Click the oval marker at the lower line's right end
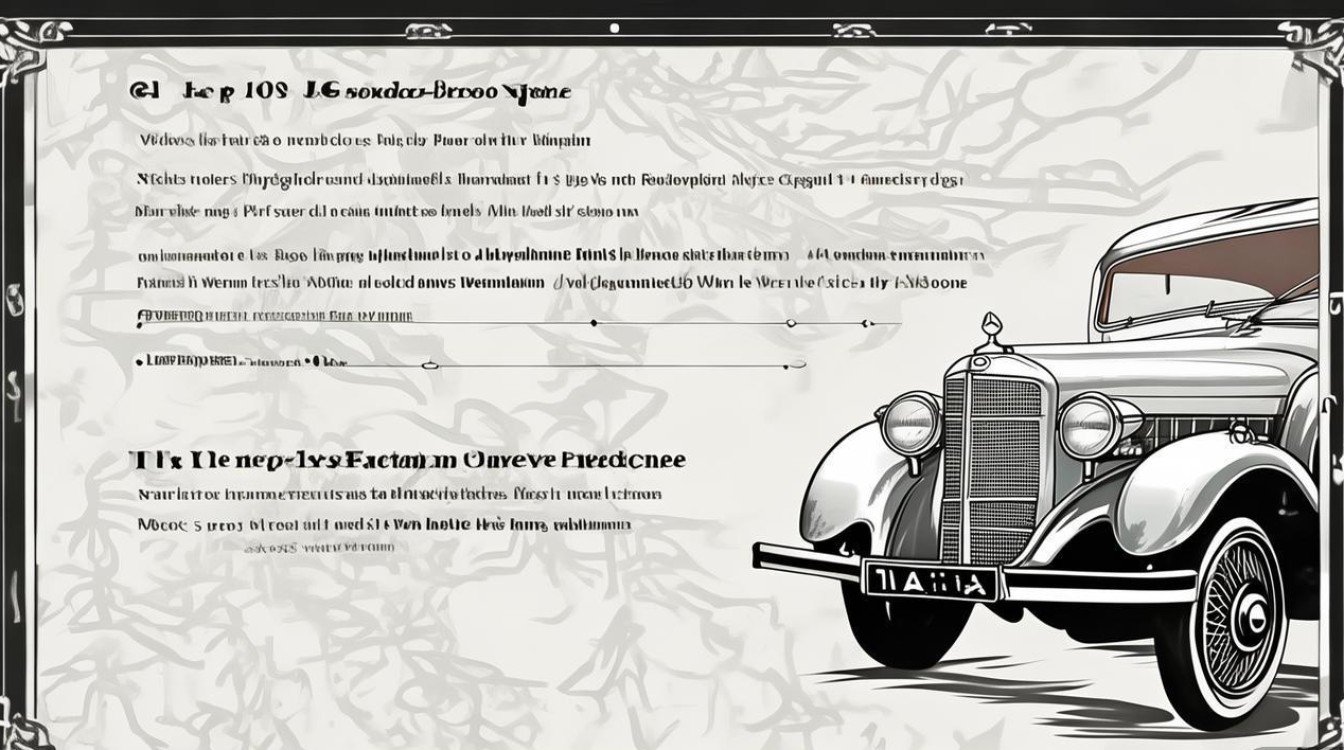This screenshot has height=750, width=1344. point(796,365)
